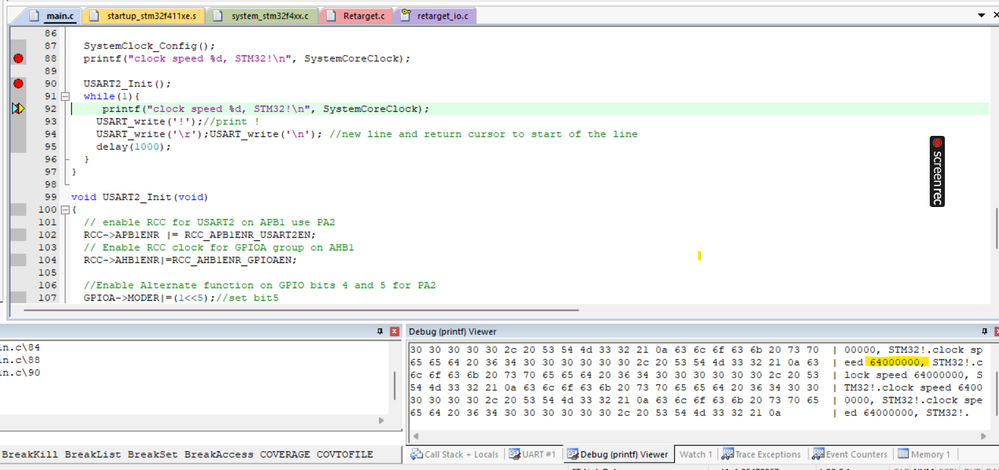
Task: Open Watch 1 tab
Action: pyautogui.click(x=696, y=454)
